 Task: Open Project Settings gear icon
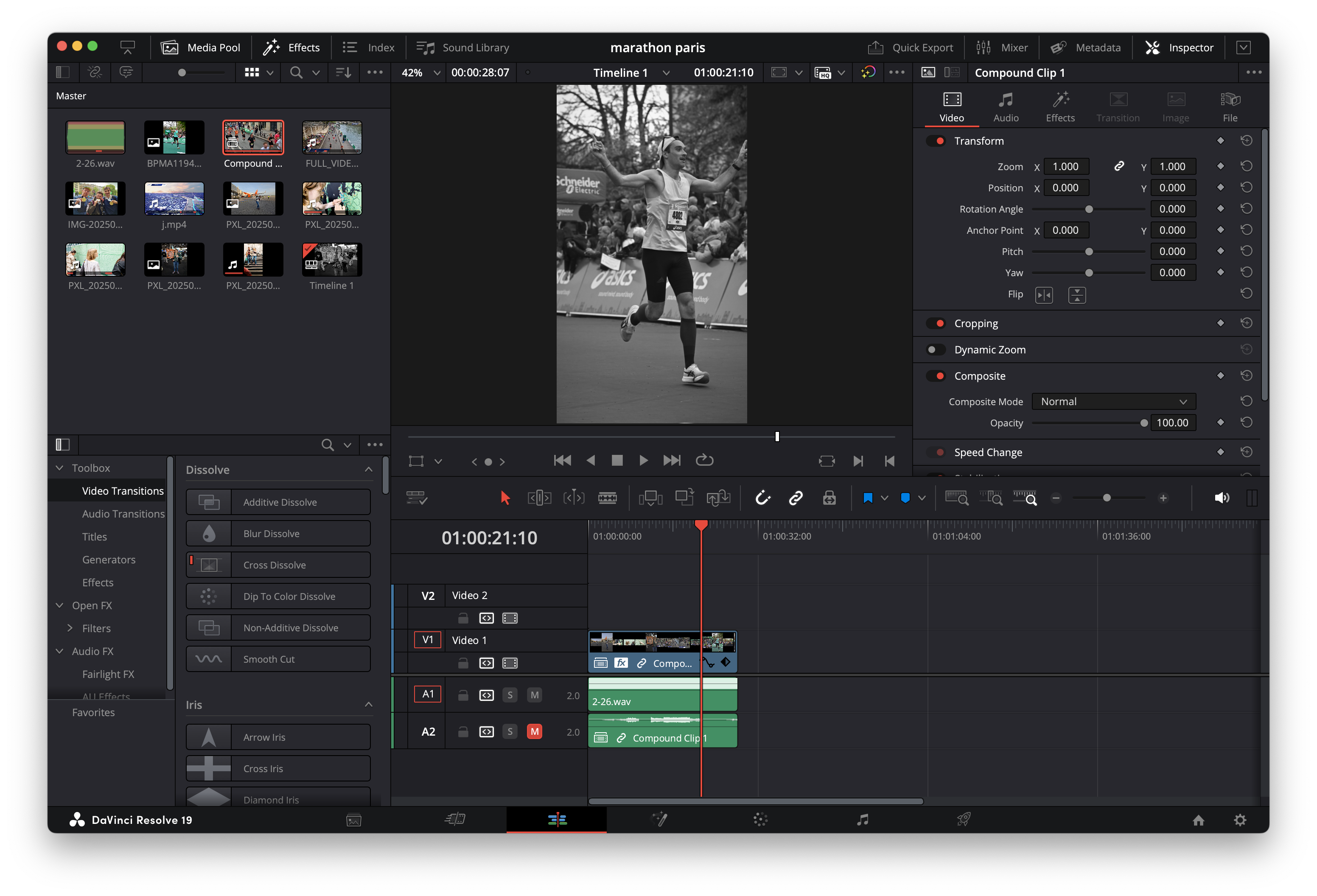(1240, 820)
